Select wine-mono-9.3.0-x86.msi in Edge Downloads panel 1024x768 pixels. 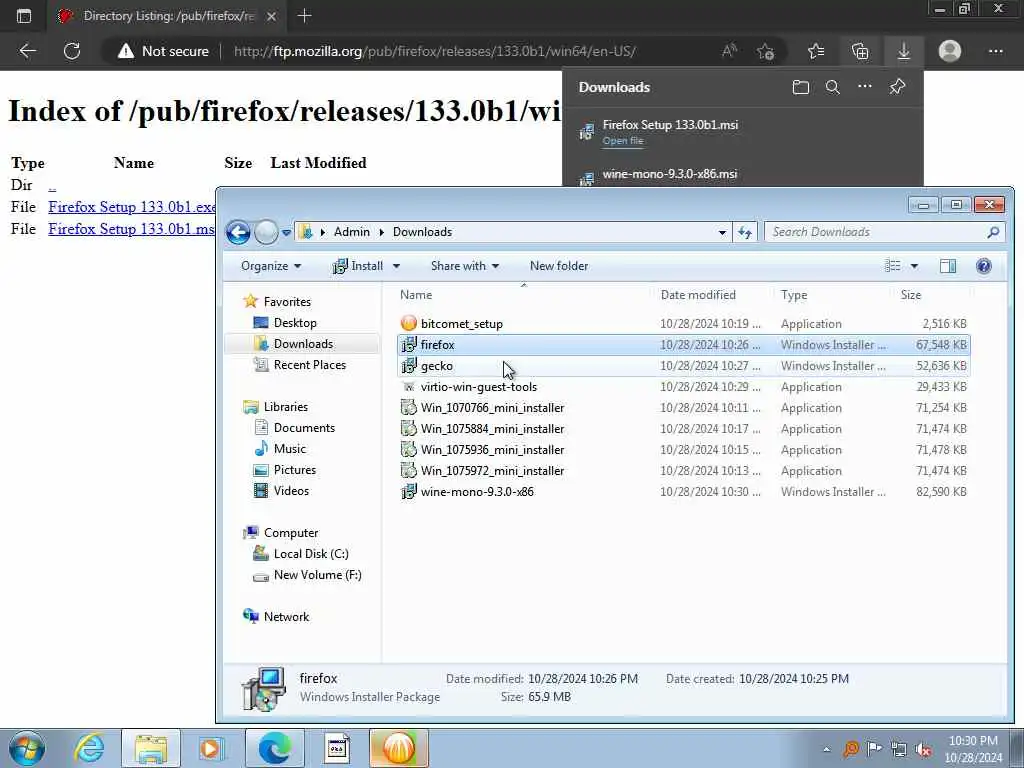click(x=670, y=174)
